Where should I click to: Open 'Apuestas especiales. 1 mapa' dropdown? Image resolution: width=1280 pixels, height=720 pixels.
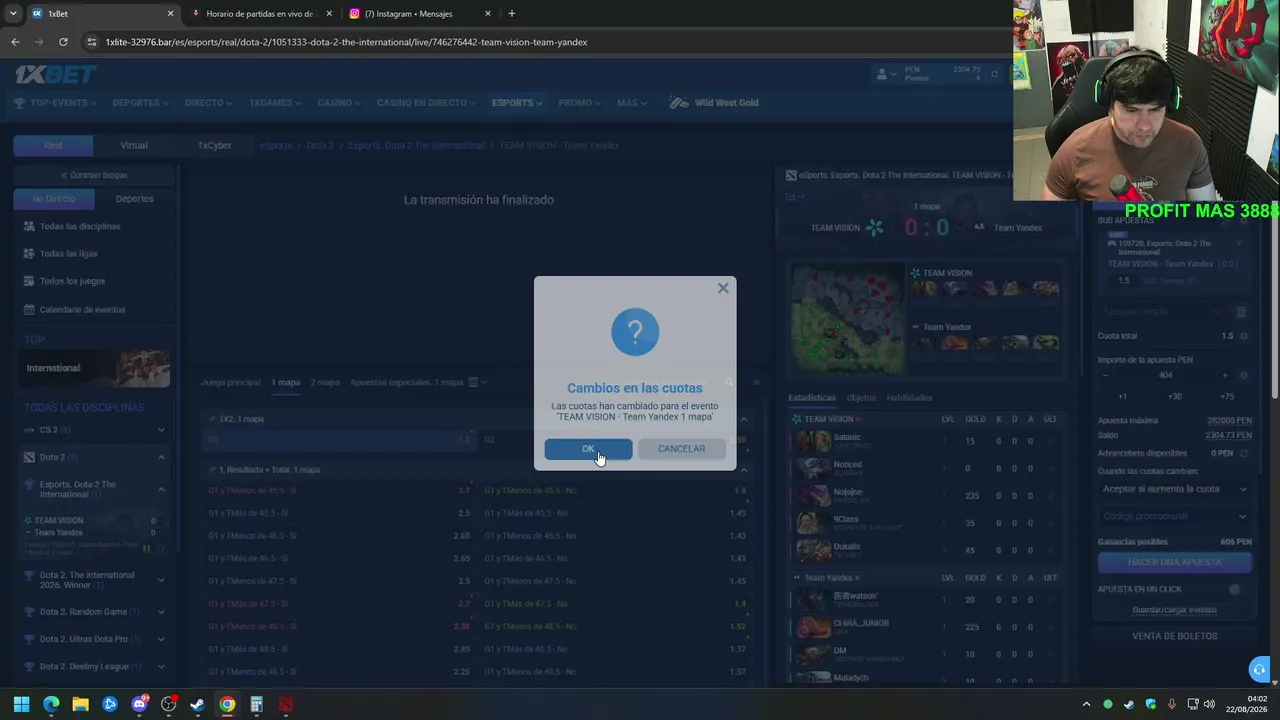419,382
